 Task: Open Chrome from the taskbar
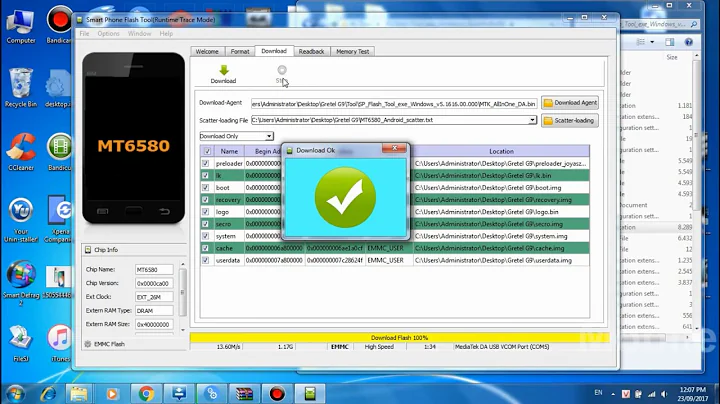146,393
